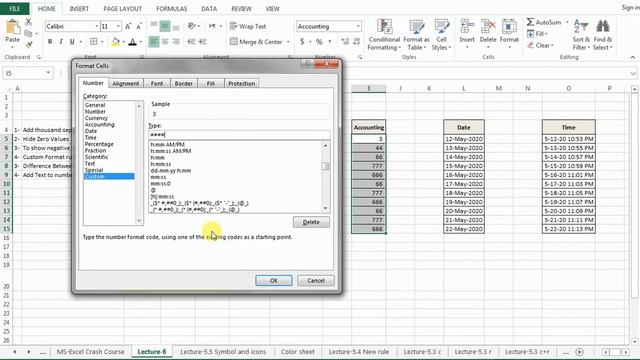The height and width of the screenshot is (360, 640).
Task: Click the Align Left icon
Action: [154, 42]
